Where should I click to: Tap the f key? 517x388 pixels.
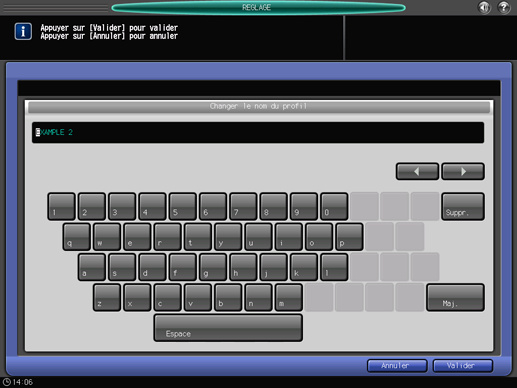coord(183,267)
